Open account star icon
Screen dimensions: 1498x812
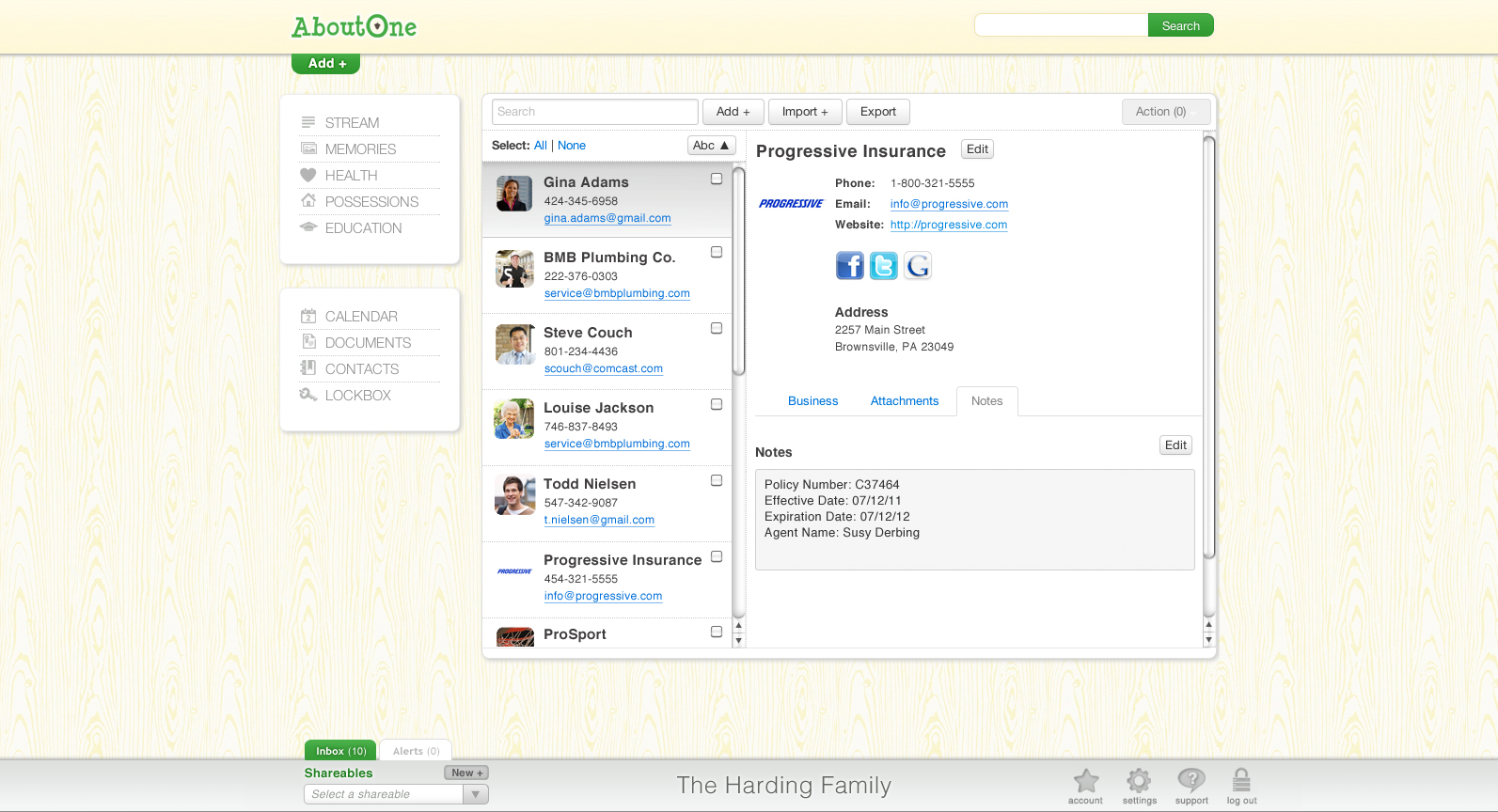(x=1086, y=780)
